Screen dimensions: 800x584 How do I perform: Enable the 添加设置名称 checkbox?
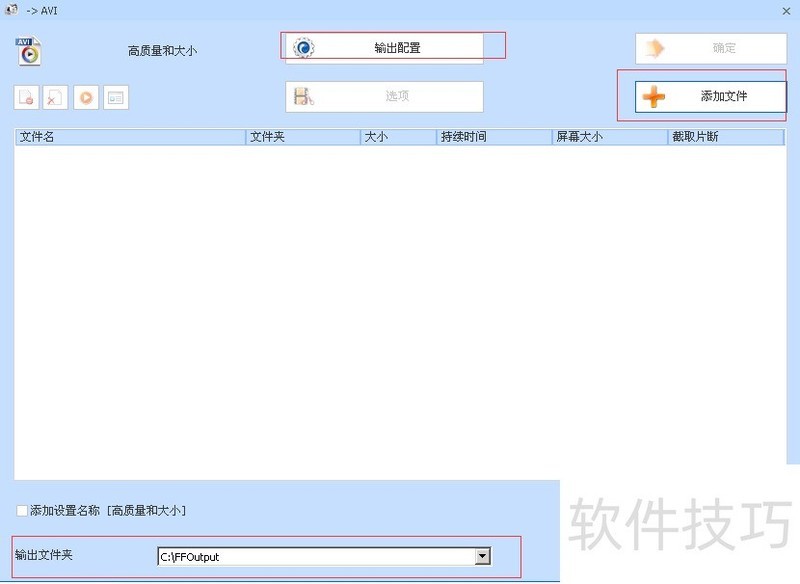pyautogui.click(x=21, y=510)
